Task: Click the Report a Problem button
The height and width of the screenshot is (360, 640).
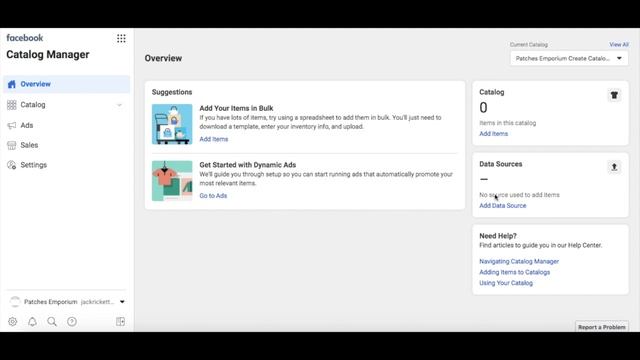Action: tap(602, 327)
